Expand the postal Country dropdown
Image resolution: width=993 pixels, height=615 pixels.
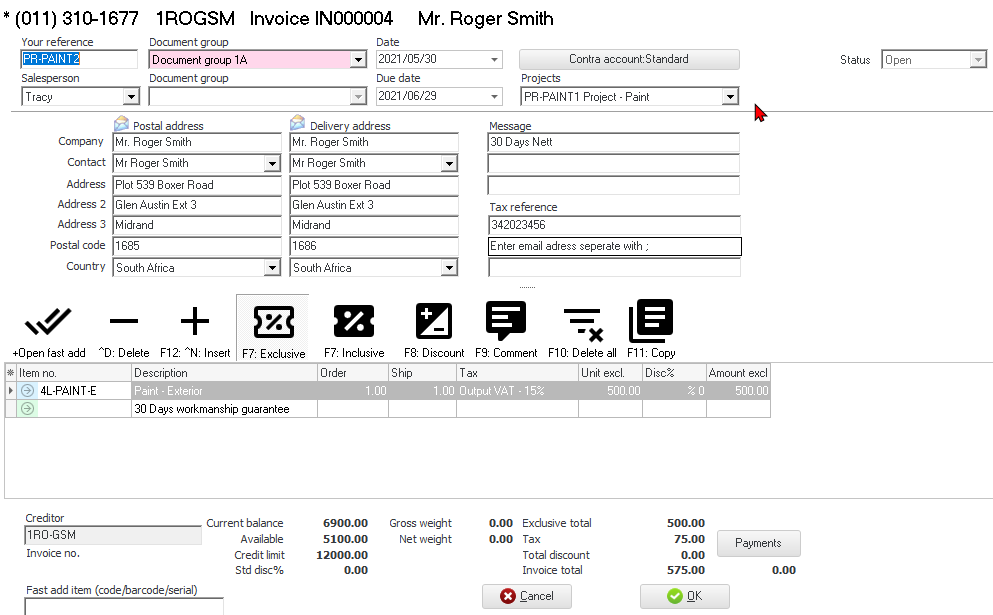click(x=272, y=268)
